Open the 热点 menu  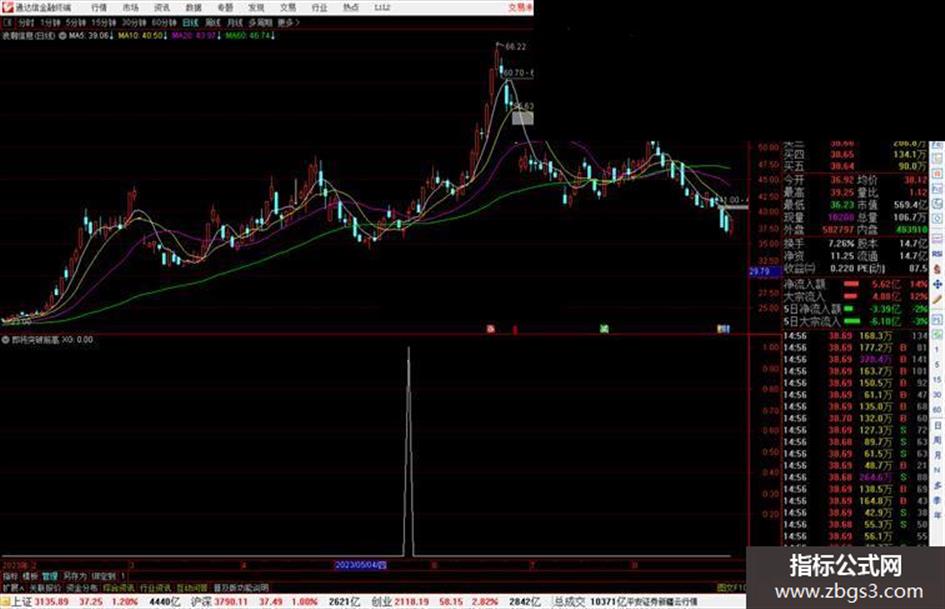(351, 7)
